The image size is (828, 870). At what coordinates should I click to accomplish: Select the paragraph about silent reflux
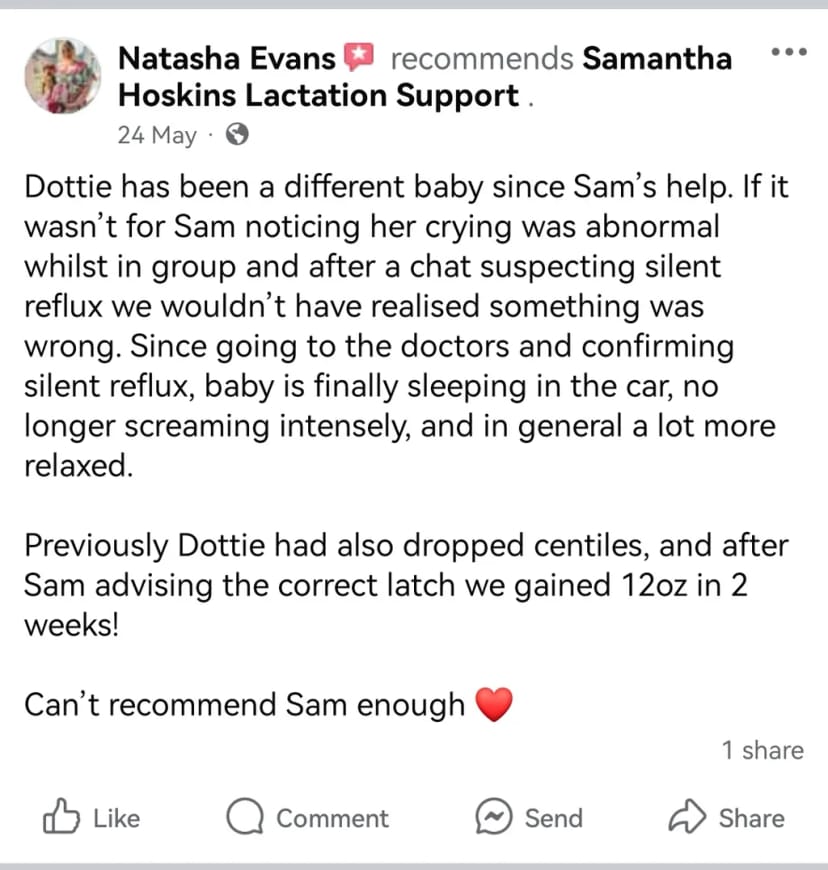point(406,326)
